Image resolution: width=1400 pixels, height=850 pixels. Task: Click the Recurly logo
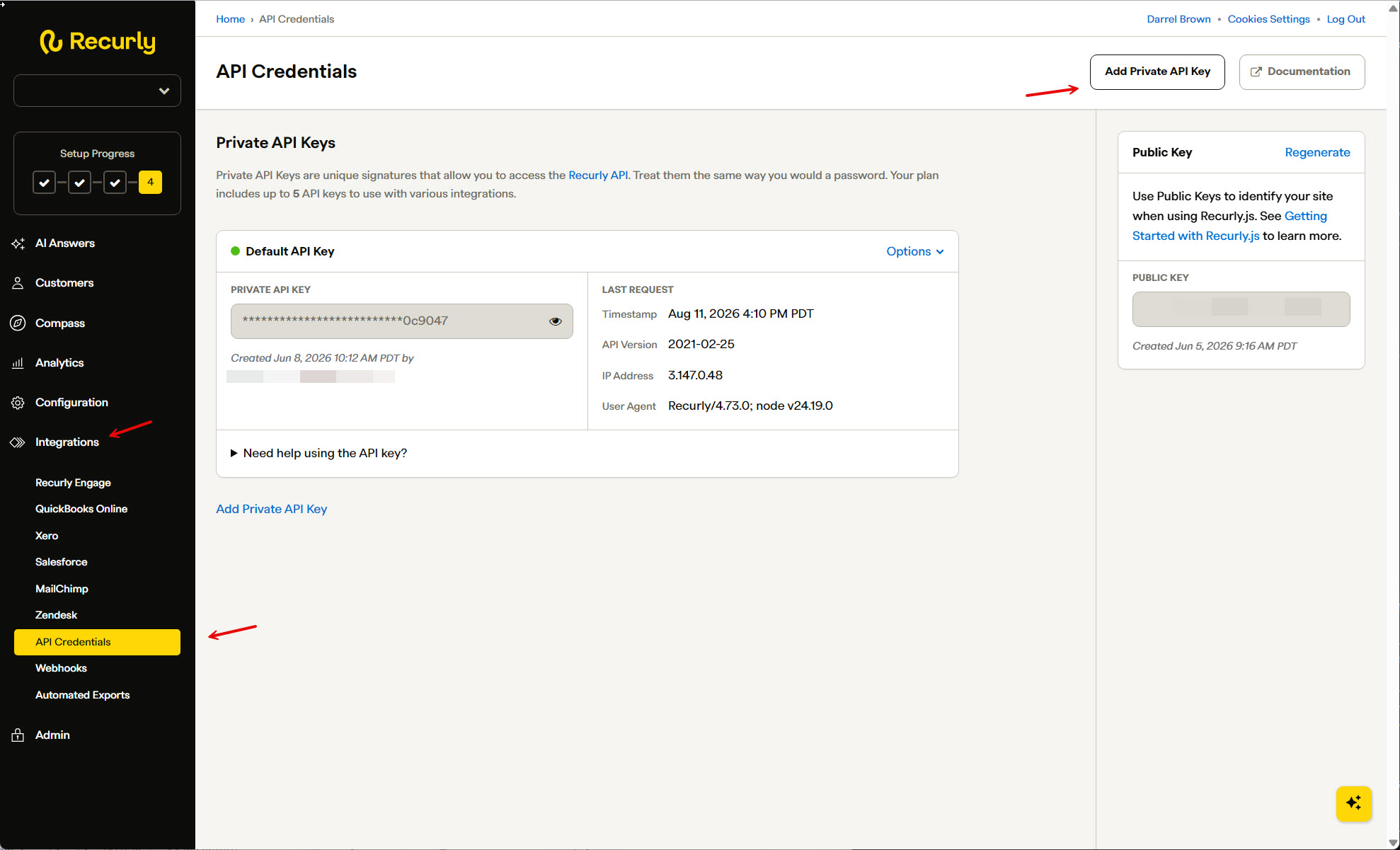click(97, 42)
